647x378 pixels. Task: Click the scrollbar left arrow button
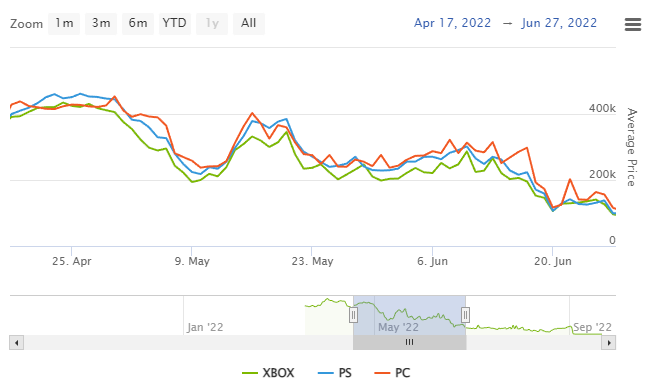17,343
